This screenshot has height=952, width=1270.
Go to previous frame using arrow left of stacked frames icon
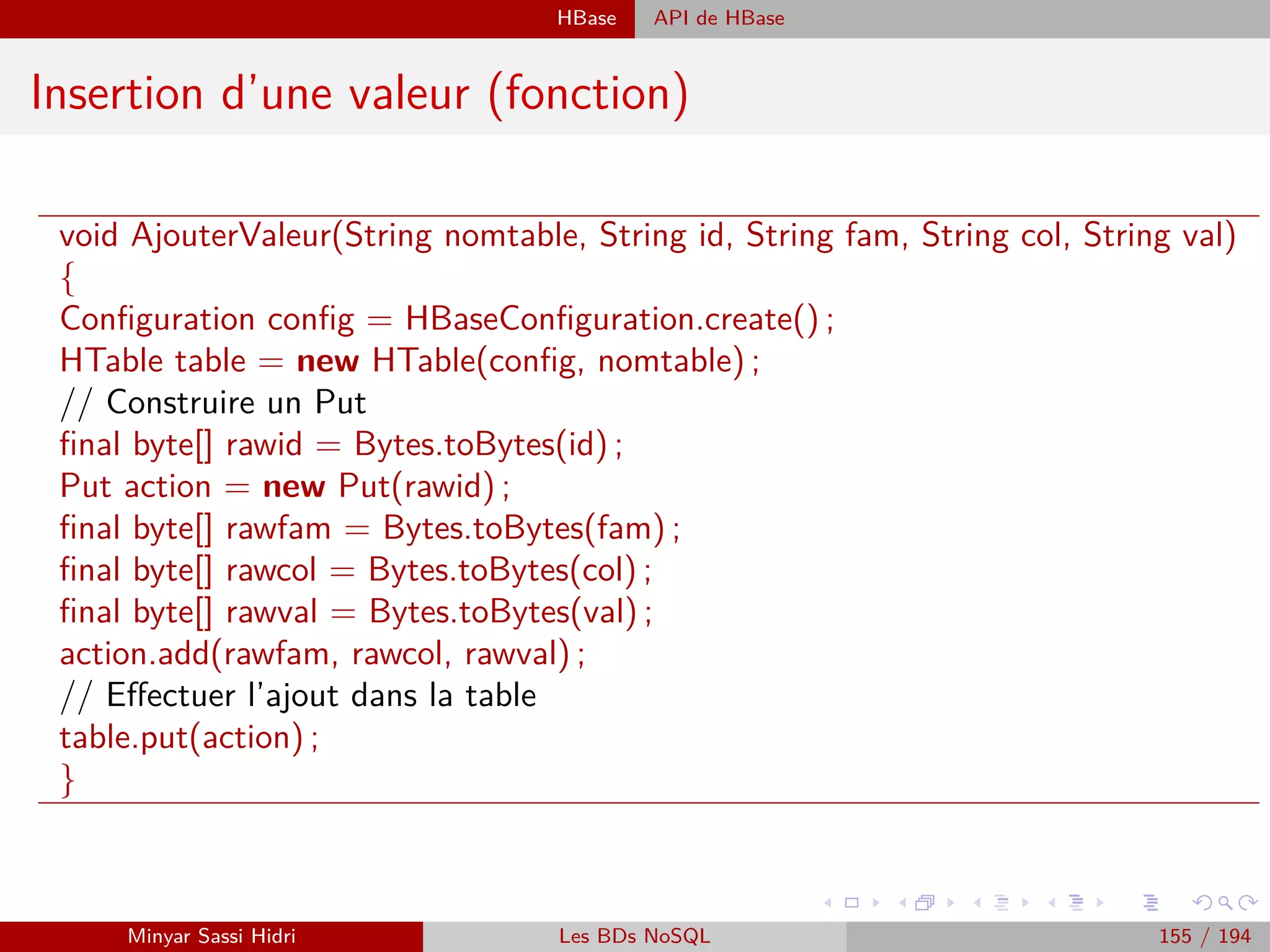(x=902, y=902)
